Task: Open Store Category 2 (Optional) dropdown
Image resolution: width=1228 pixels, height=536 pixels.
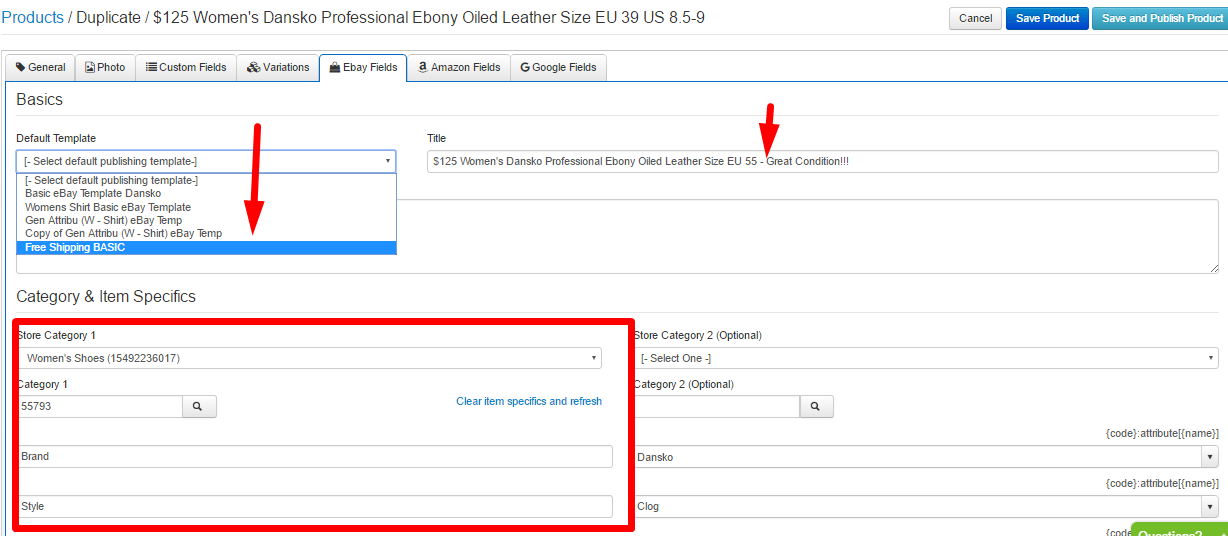Action: pyautogui.click(x=925, y=358)
